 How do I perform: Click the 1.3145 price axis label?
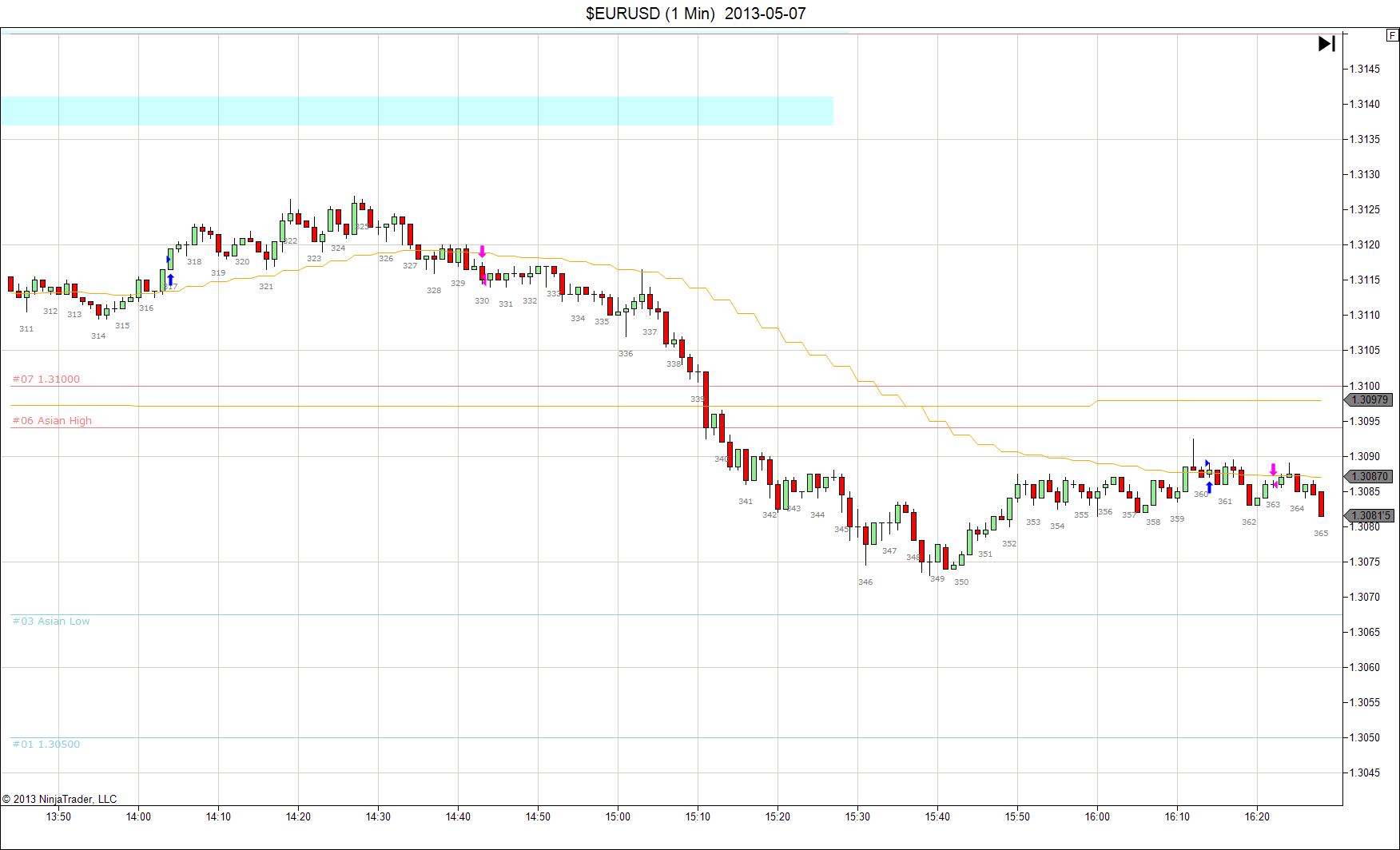pyautogui.click(x=1365, y=70)
